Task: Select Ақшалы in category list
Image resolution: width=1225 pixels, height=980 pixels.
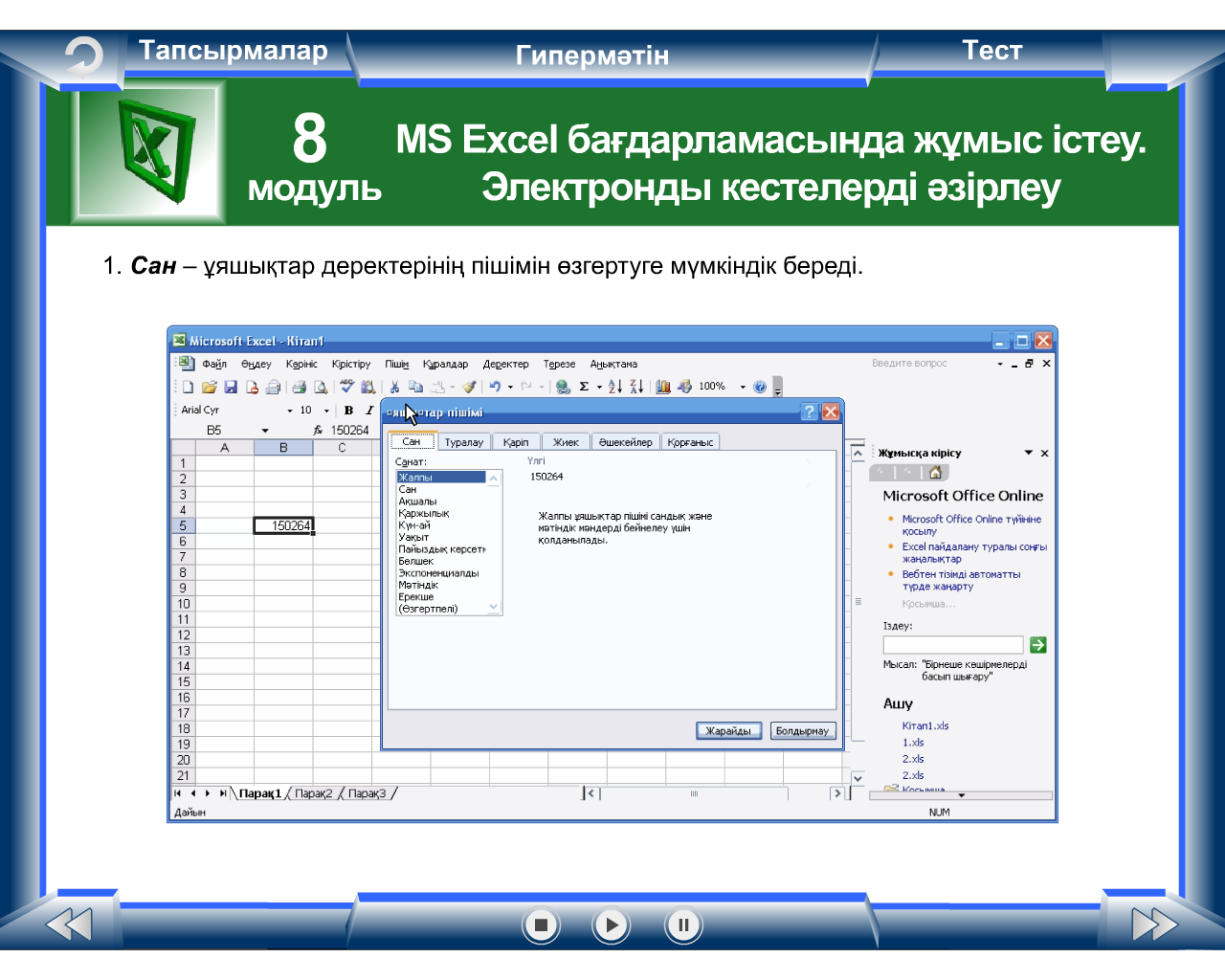Action: click(x=417, y=501)
